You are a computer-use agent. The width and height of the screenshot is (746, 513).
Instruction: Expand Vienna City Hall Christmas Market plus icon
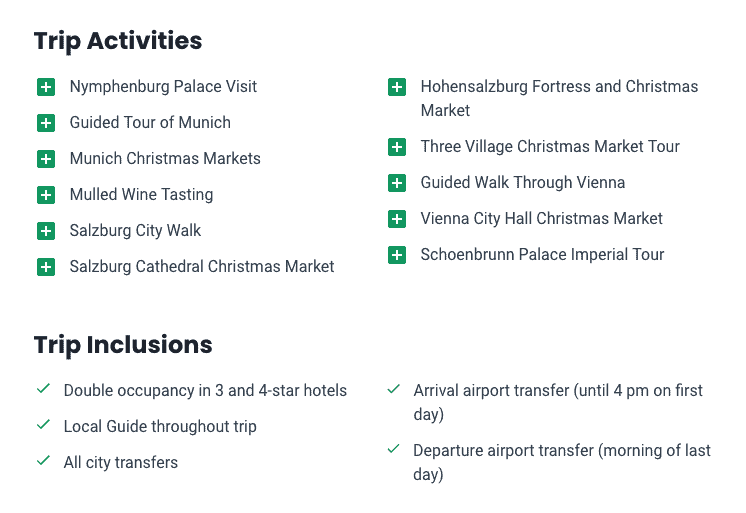point(397,219)
